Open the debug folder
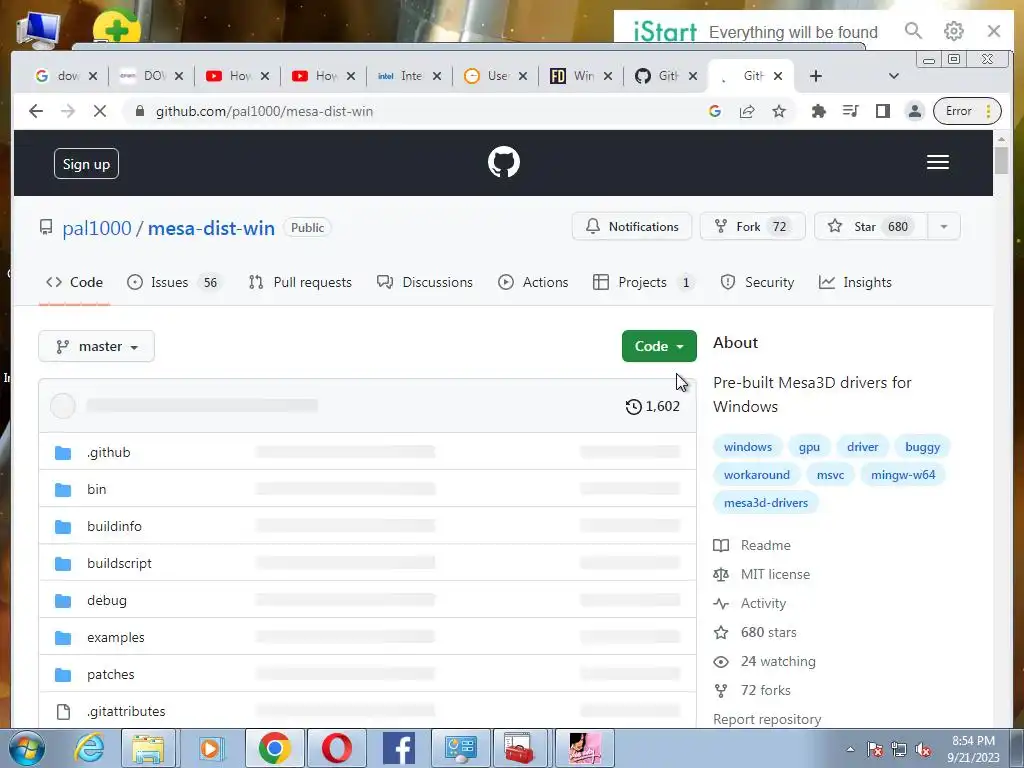The width and height of the screenshot is (1024, 768). (x=107, y=600)
